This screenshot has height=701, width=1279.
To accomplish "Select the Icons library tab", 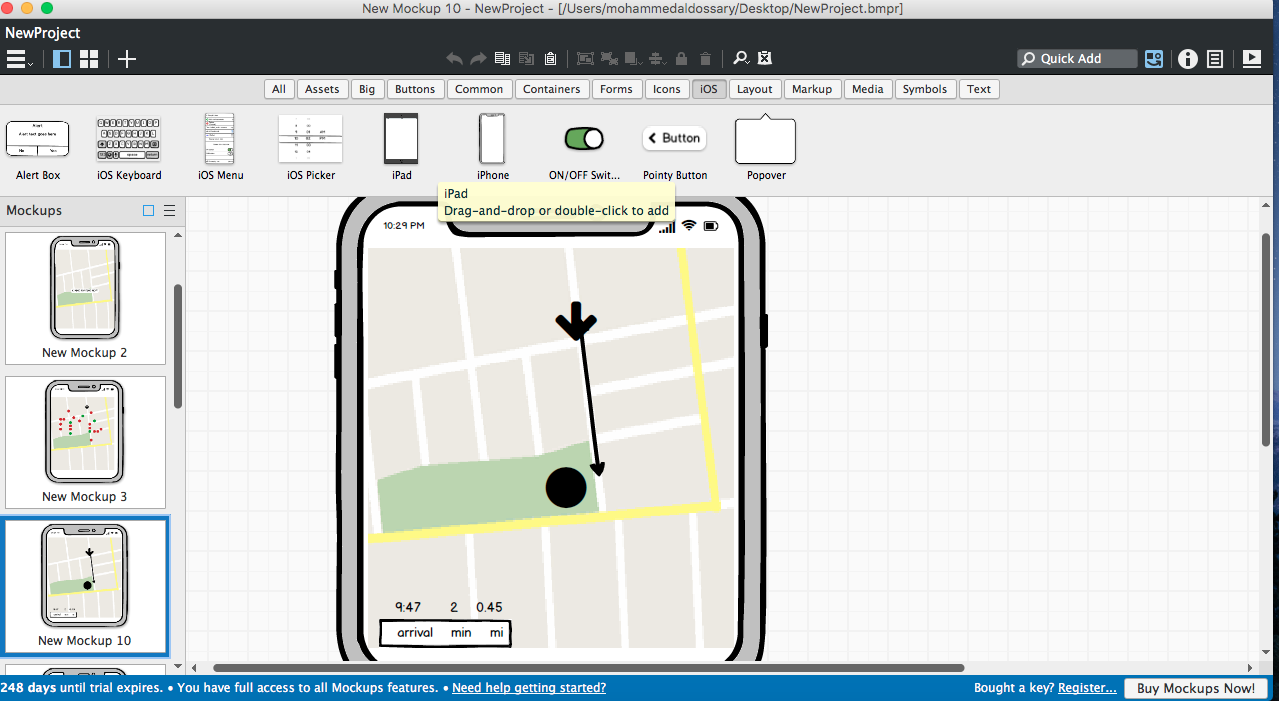I will [x=667, y=89].
